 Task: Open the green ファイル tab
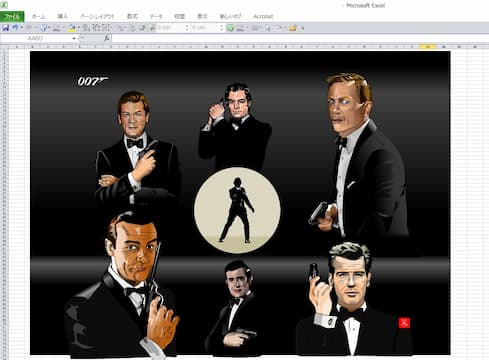[x=12, y=16]
